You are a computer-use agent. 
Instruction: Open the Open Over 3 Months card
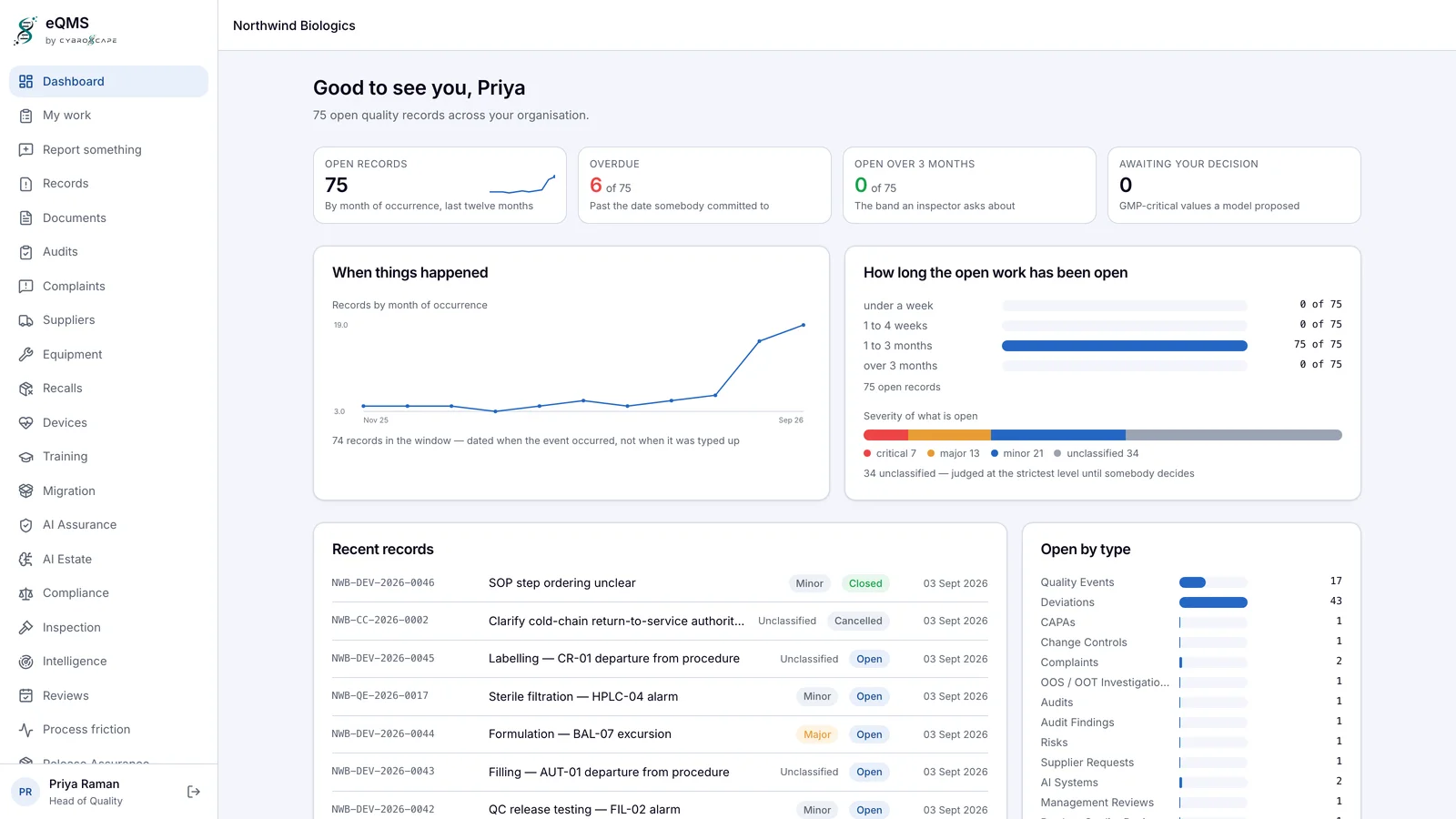(969, 186)
